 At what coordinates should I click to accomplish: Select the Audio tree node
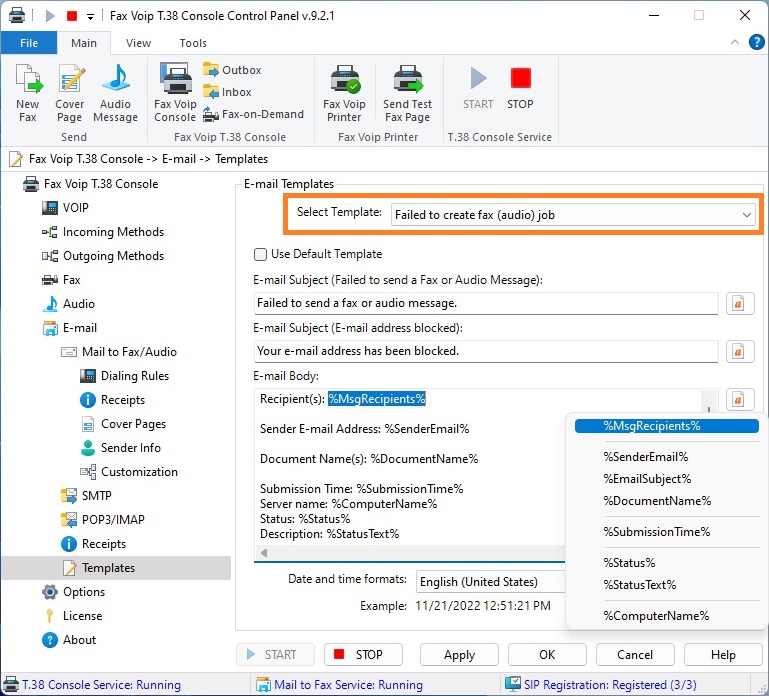pos(69,304)
